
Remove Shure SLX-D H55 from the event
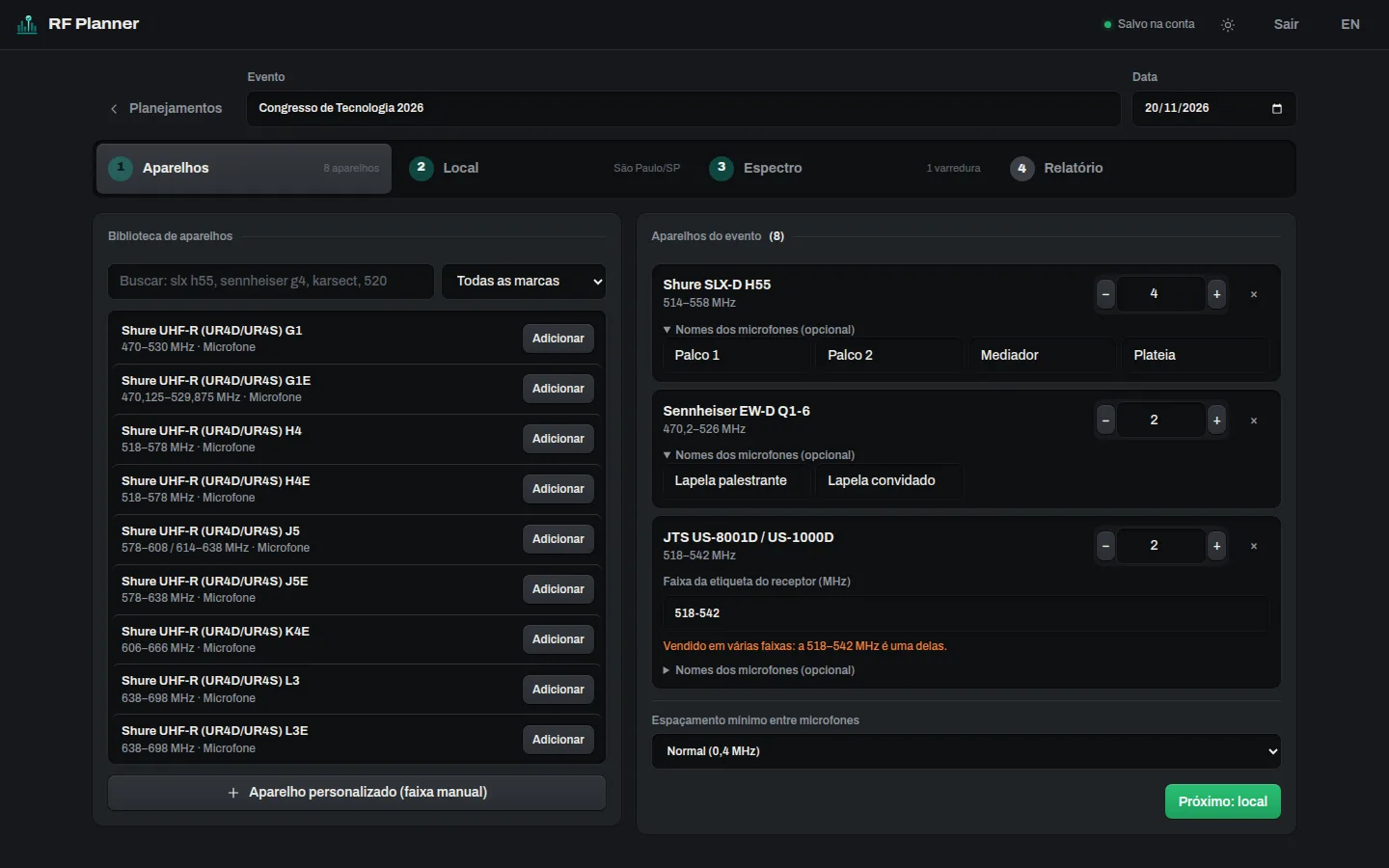[x=1254, y=294]
